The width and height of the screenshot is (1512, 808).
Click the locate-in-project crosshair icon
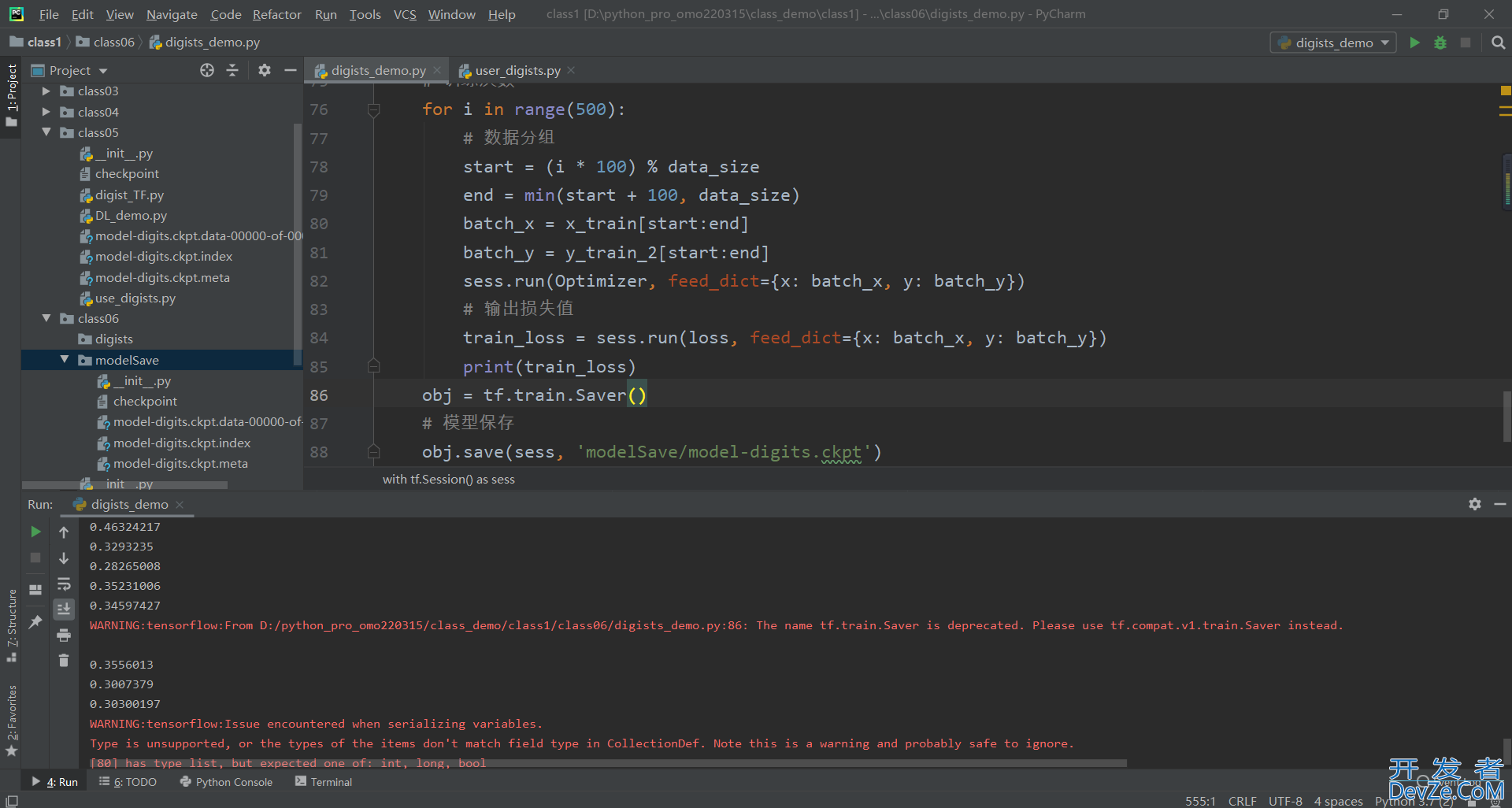(207, 70)
